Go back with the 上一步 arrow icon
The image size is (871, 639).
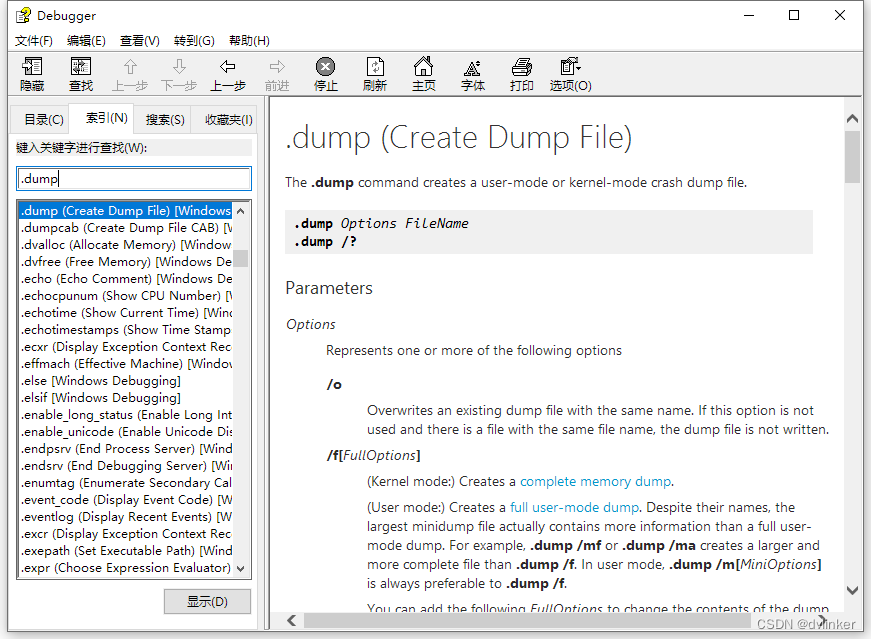pos(228,74)
